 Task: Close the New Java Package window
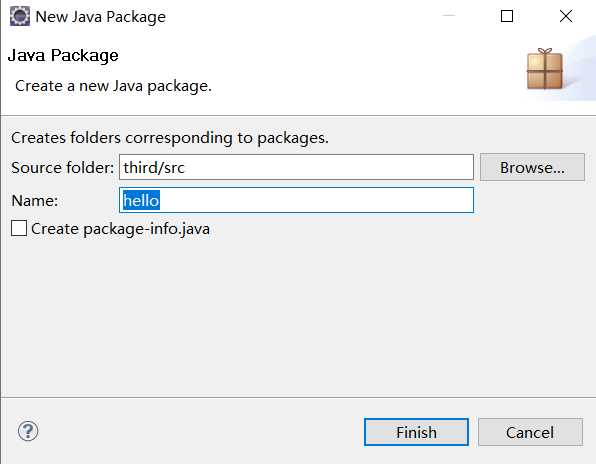tap(566, 16)
